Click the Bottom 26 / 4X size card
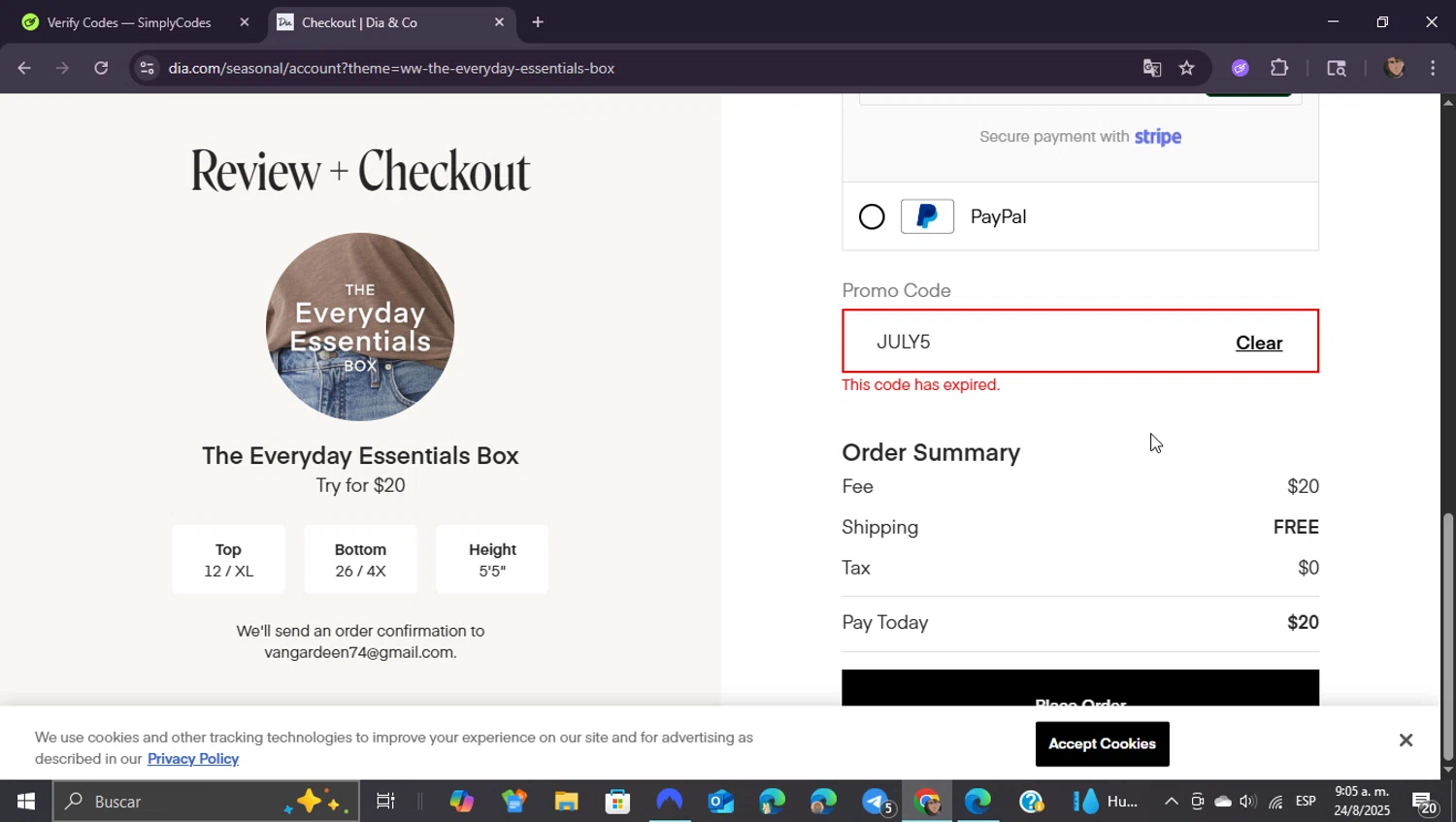 (360, 560)
